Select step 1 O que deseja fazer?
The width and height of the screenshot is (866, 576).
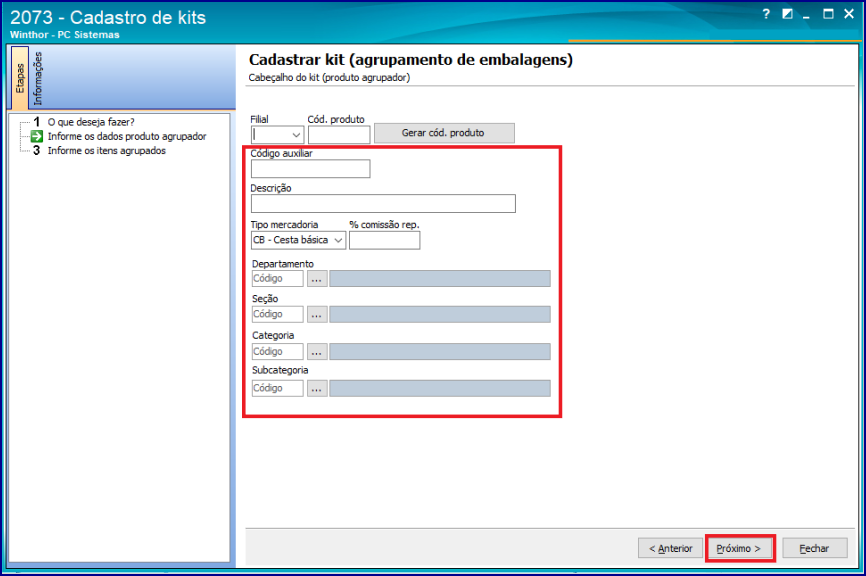(x=91, y=122)
